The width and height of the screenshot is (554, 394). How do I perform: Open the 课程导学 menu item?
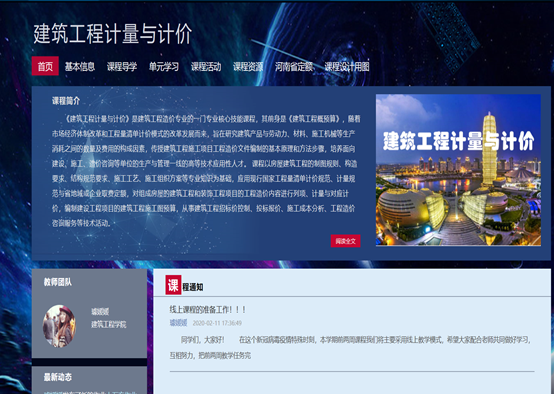(122, 66)
